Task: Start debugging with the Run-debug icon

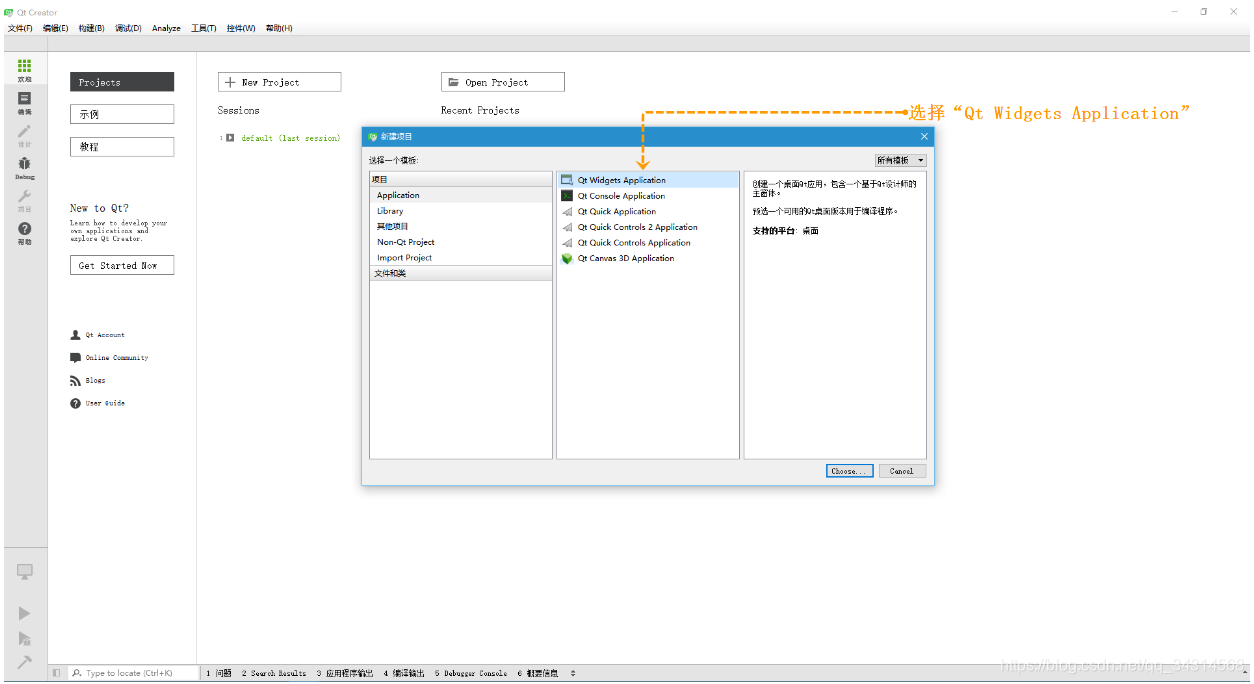Action: [25, 638]
